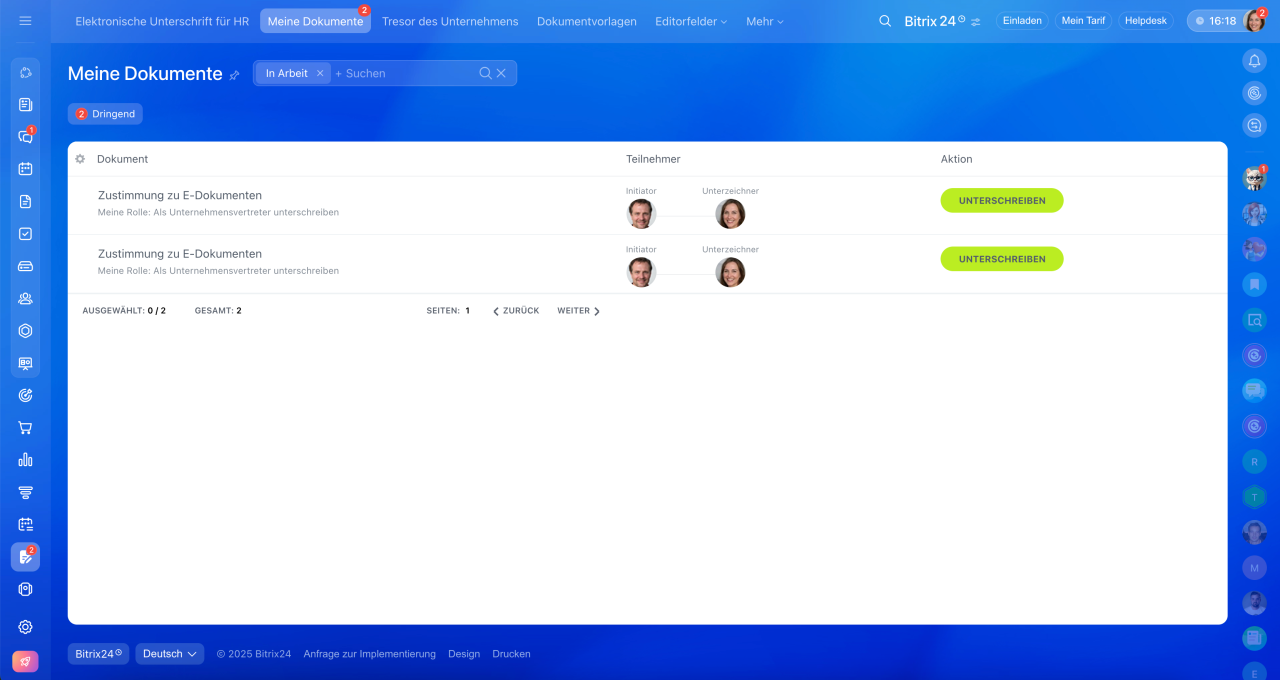Open Tresor des Unternehmens tab
The width and height of the screenshot is (1280, 680).
[x=450, y=21]
